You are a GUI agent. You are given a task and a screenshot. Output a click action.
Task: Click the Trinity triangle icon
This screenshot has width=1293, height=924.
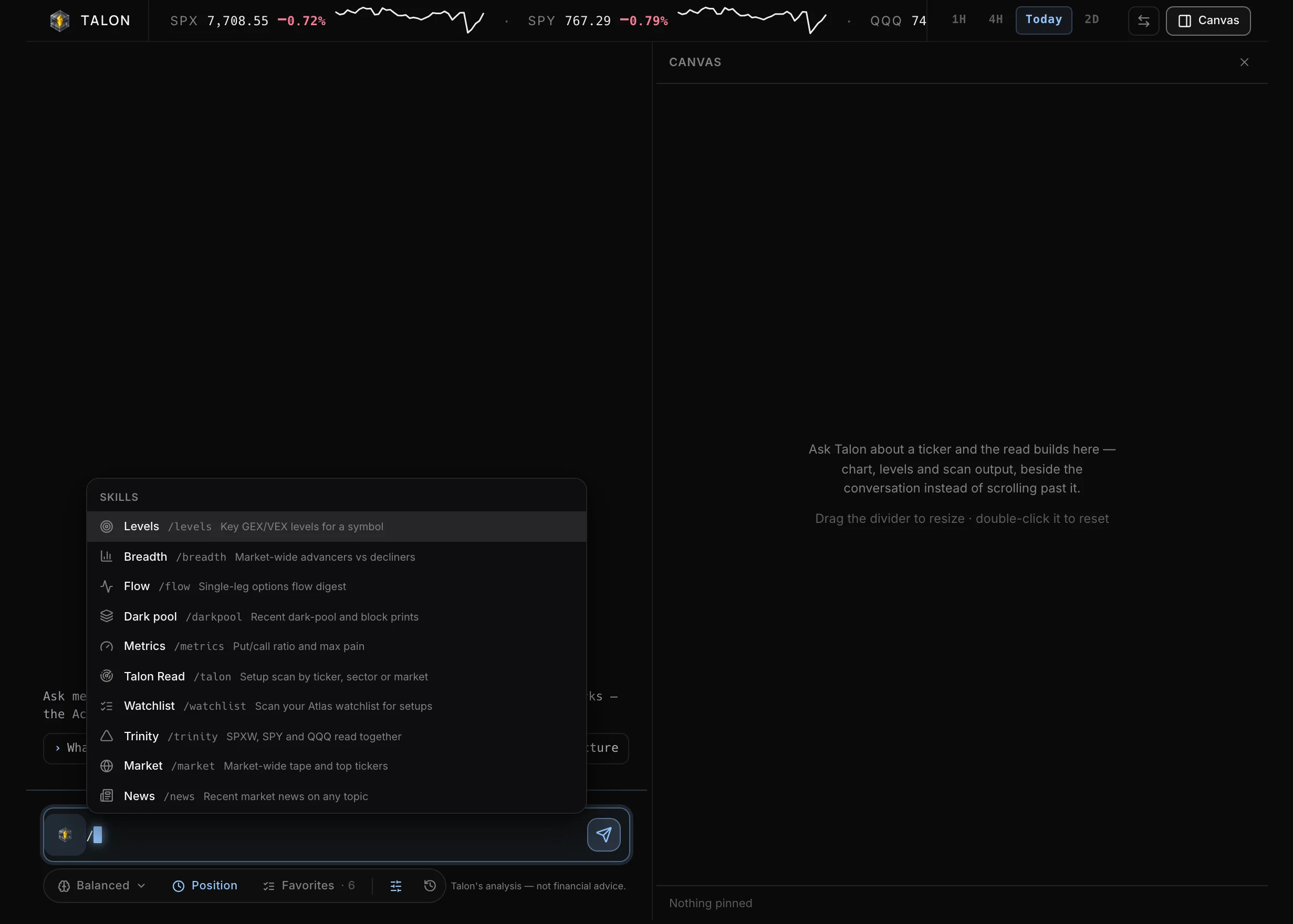tap(107, 736)
